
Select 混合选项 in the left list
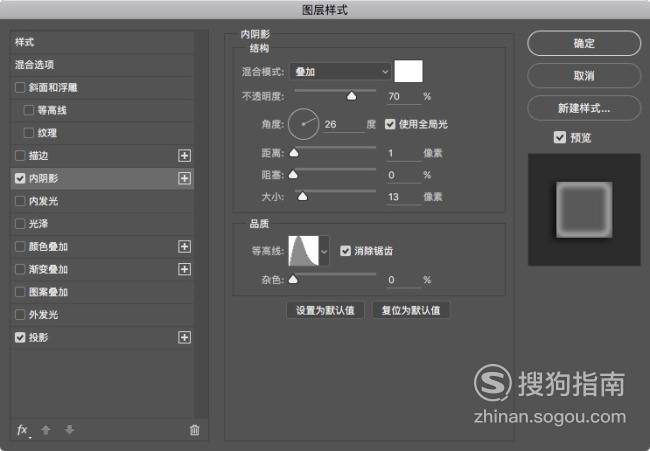click(102, 65)
